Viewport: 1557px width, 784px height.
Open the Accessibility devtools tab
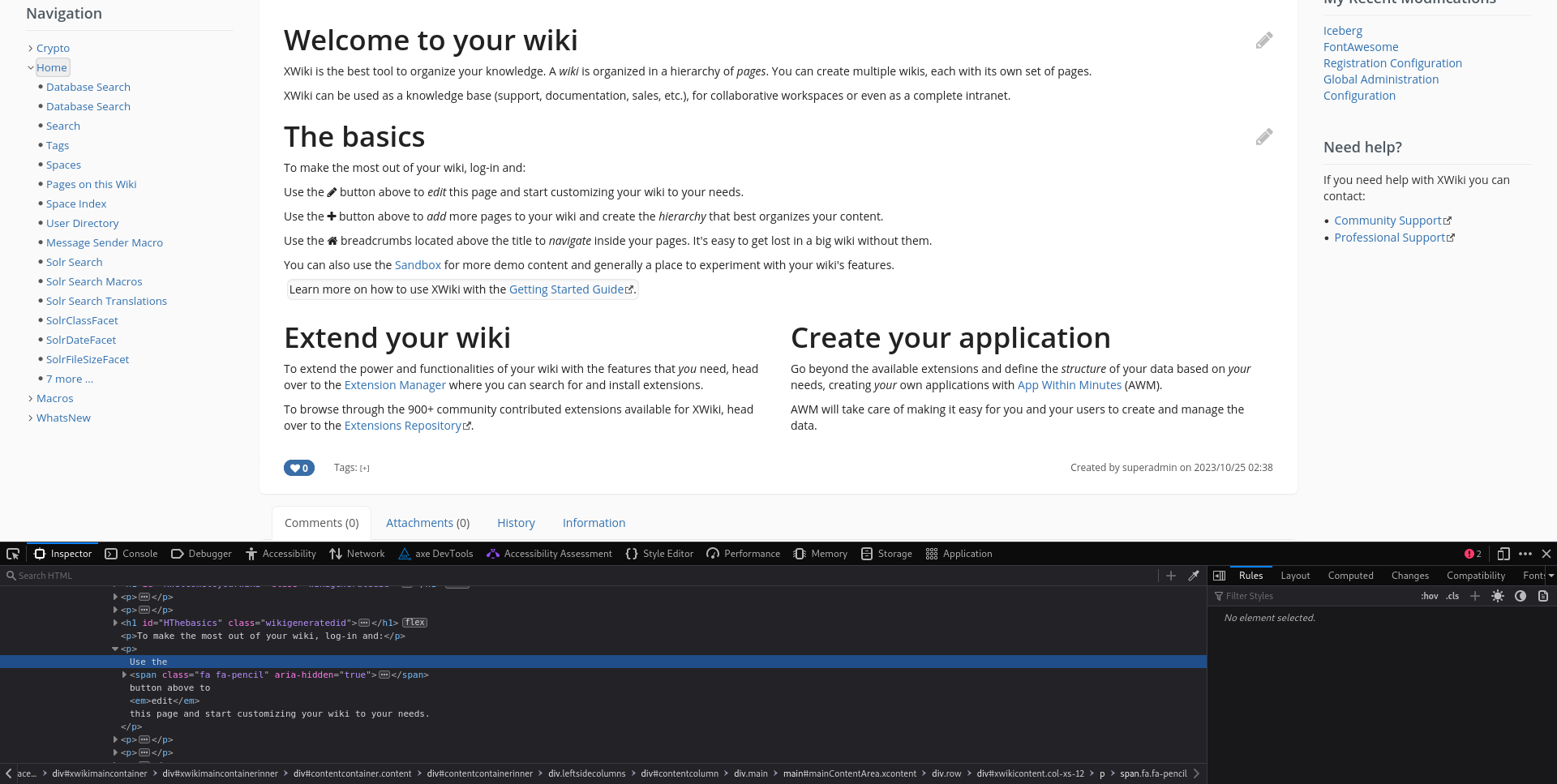click(x=281, y=554)
